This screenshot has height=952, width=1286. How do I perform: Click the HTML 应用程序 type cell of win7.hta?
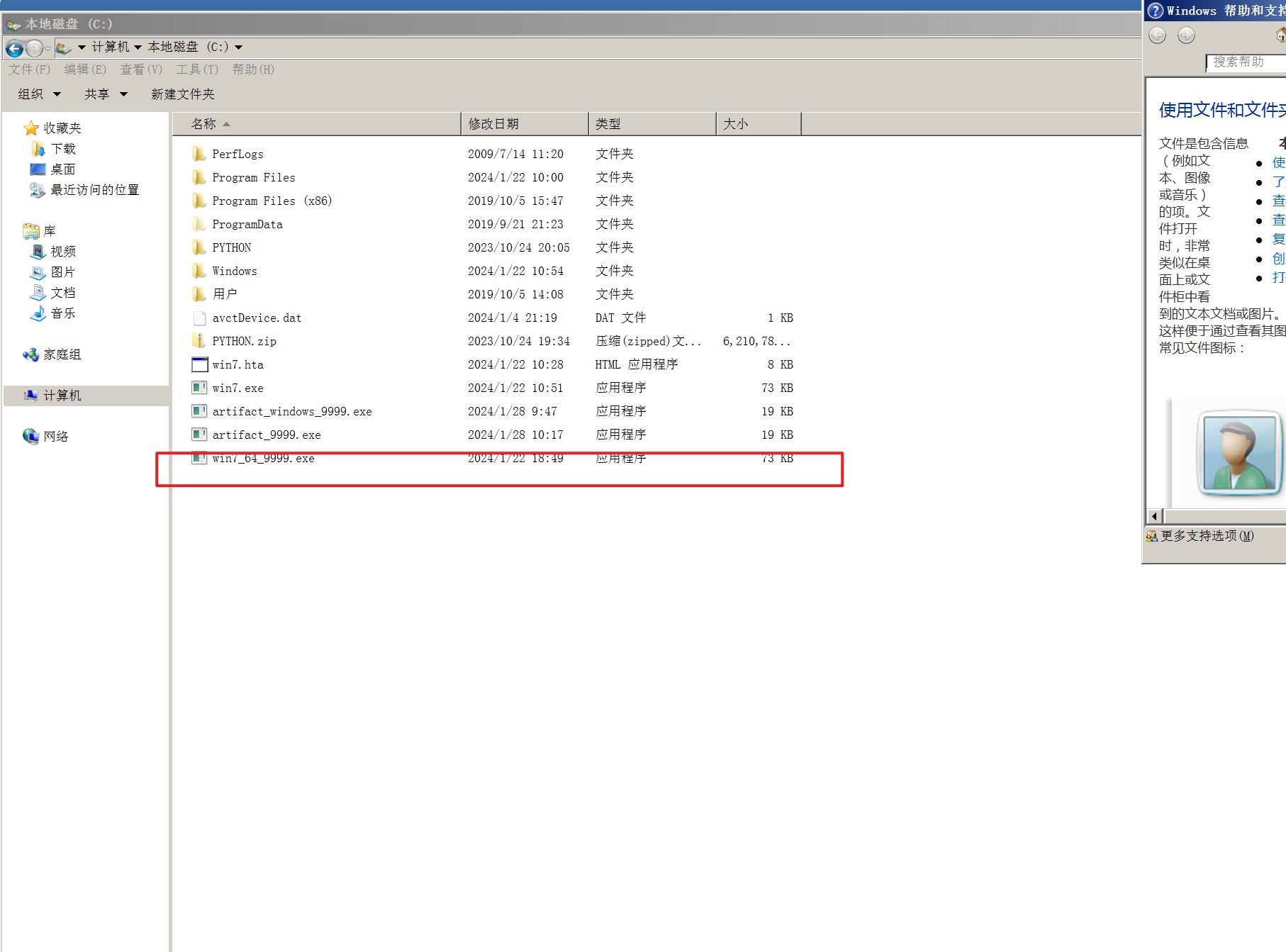click(x=636, y=364)
